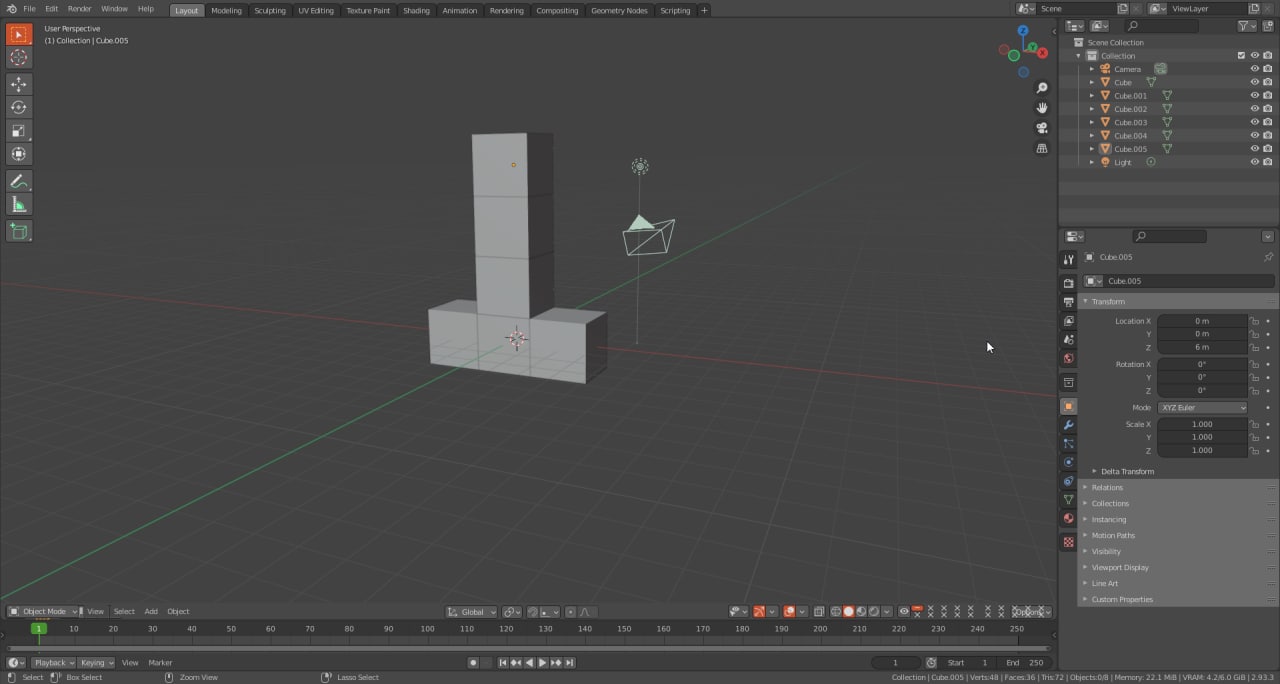Open the Render menu
The image size is (1280, 684).
pyautogui.click(x=79, y=9)
